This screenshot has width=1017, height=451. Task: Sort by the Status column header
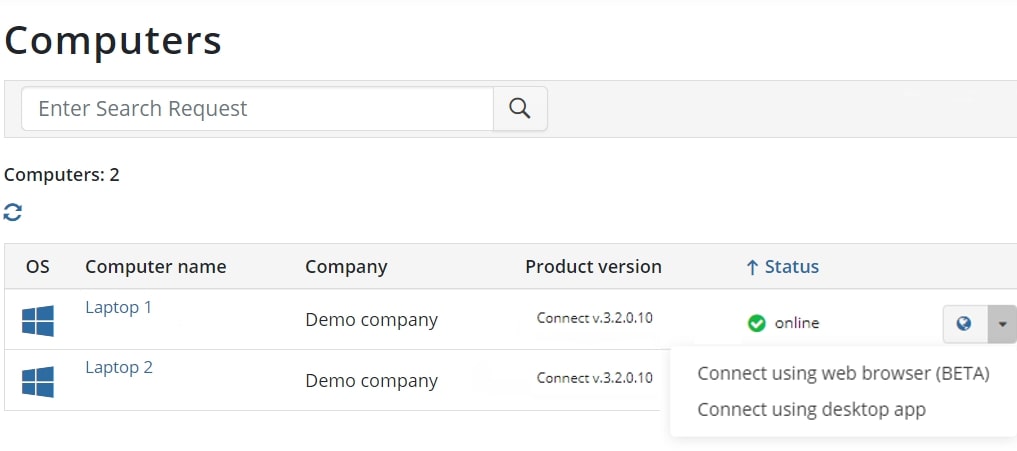coord(782,267)
